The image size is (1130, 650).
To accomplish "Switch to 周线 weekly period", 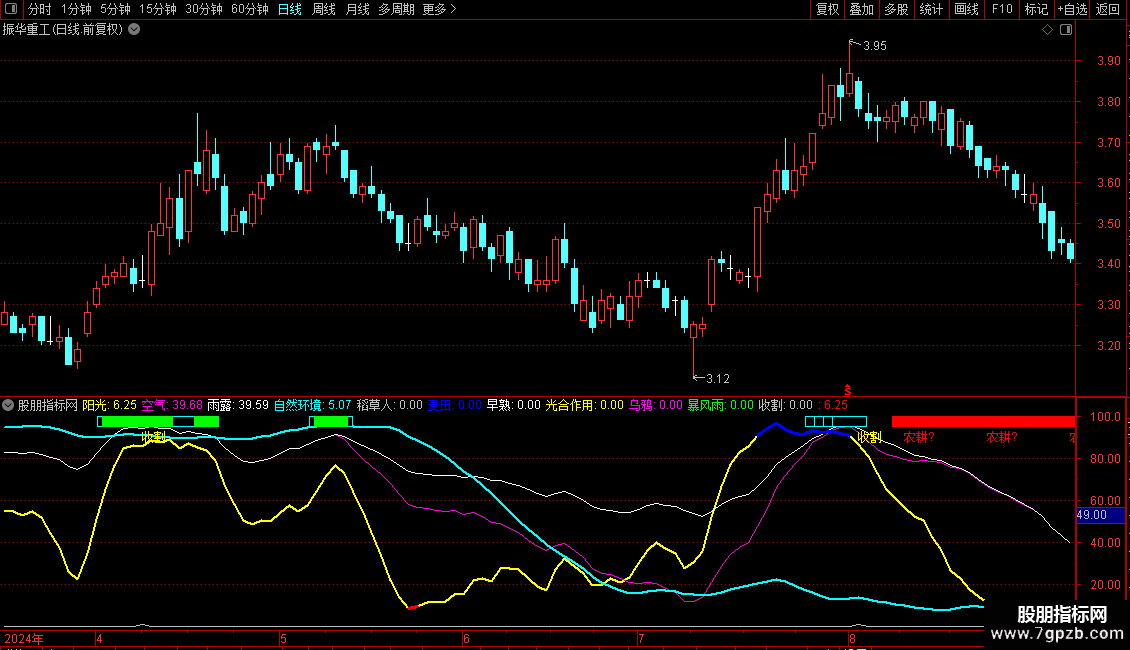I will click(324, 9).
